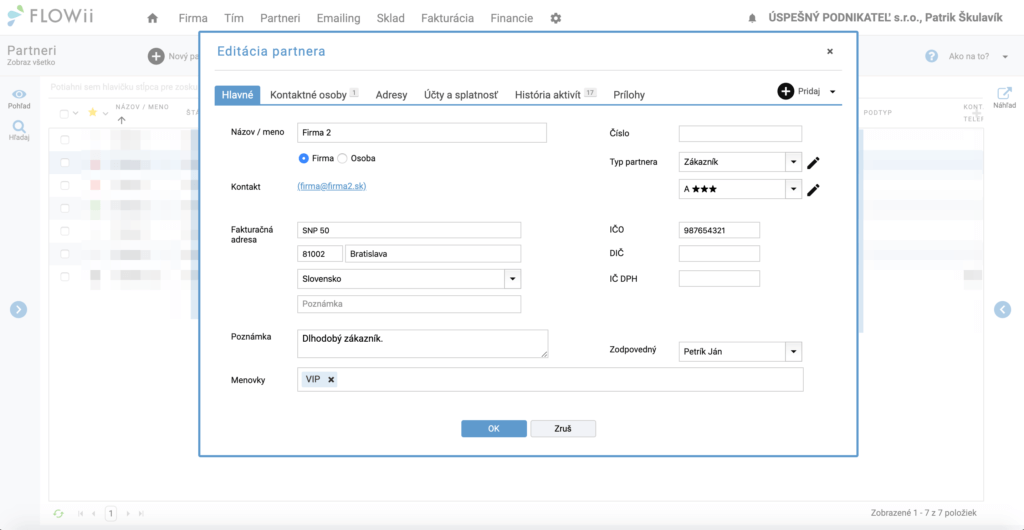Click the IČO field with 987654321
The height and width of the screenshot is (530, 1024).
tap(719, 230)
